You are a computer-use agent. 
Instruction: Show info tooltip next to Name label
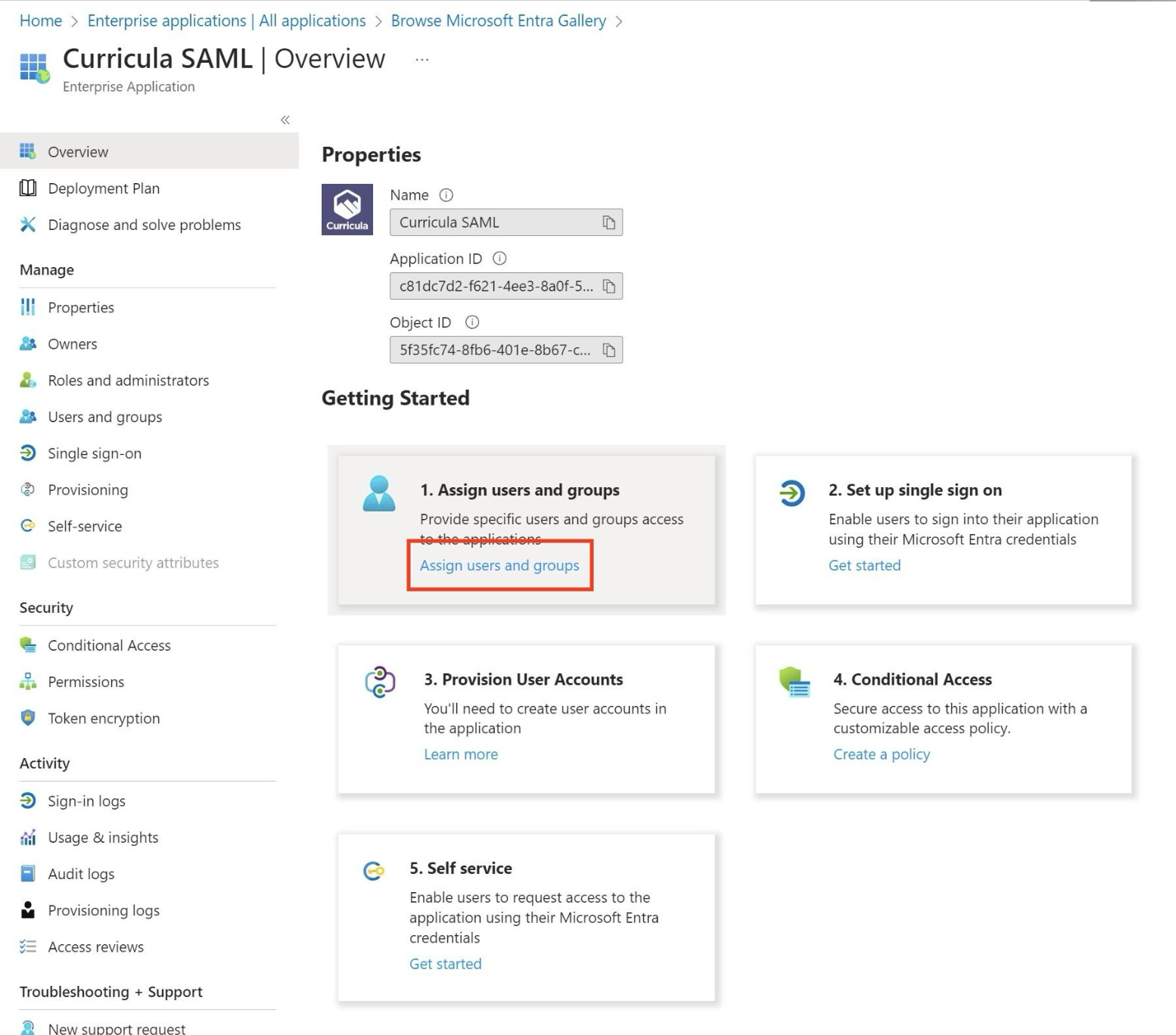(x=446, y=195)
